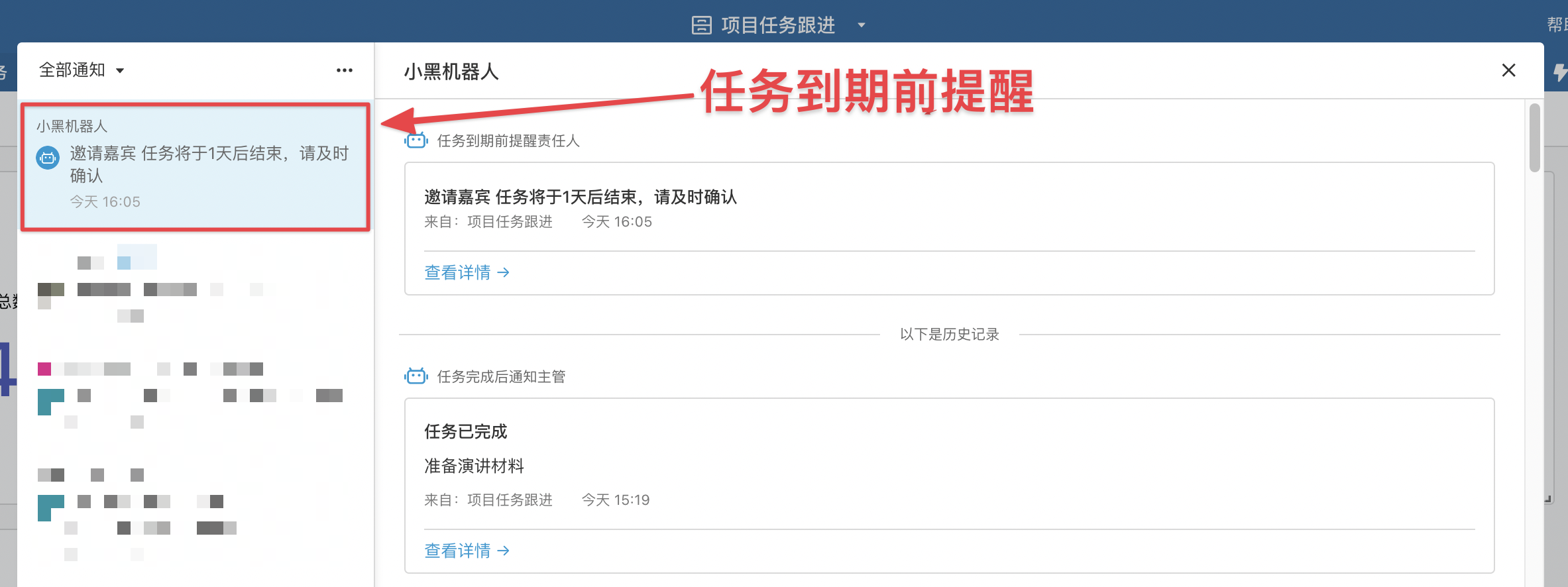The image size is (1568, 587).
Task: Open 查看详情 for the 邀请嘉宾 reminder
Action: pos(467,272)
